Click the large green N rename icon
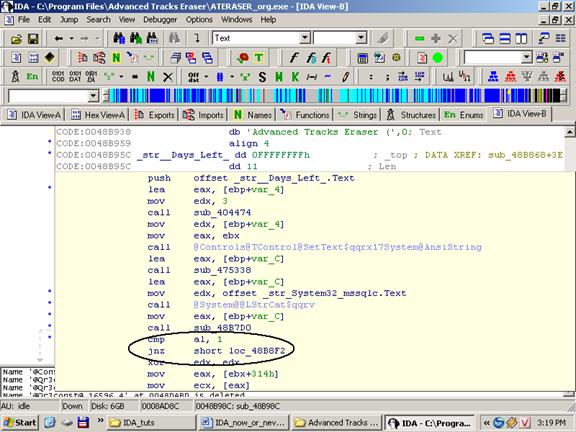Image resolution: width=576 pixels, height=432 pixels. pos(151,76)
